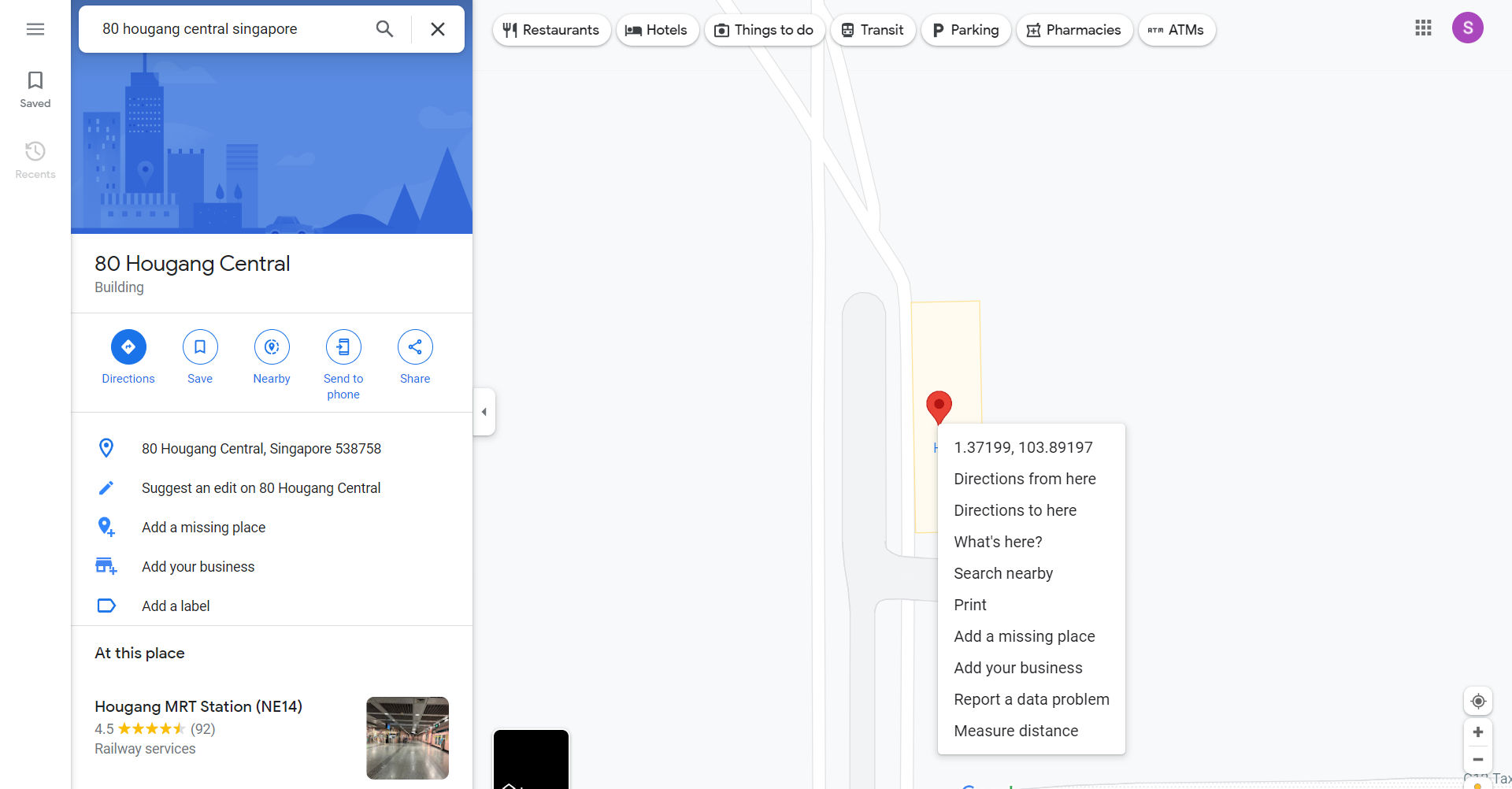Viewport: 1512px width, 789px height.
Task: Clear the search with X icon
Action: pyautogui.click(x=438, y=29)
